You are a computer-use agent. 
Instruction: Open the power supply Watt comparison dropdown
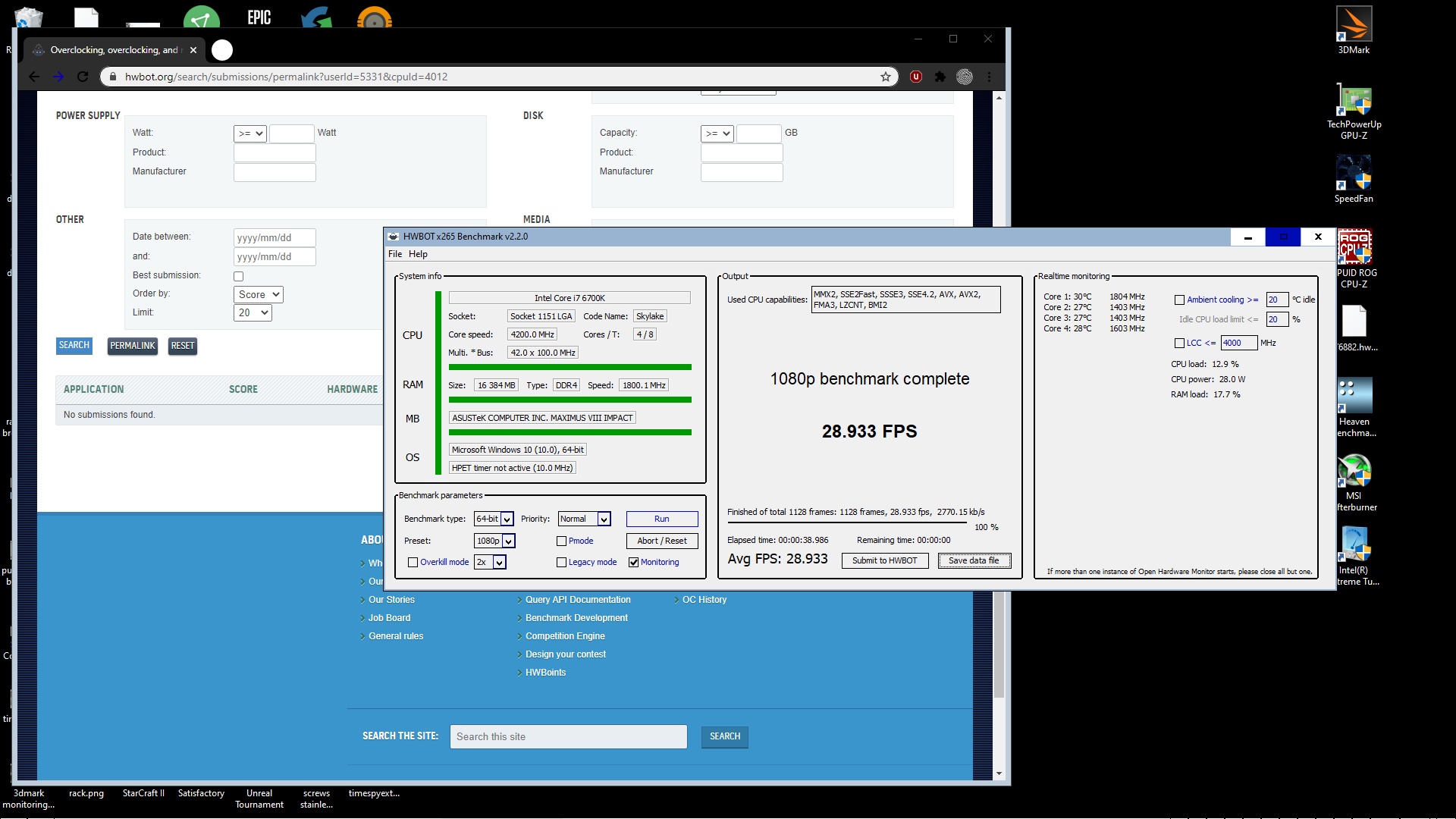250,133
